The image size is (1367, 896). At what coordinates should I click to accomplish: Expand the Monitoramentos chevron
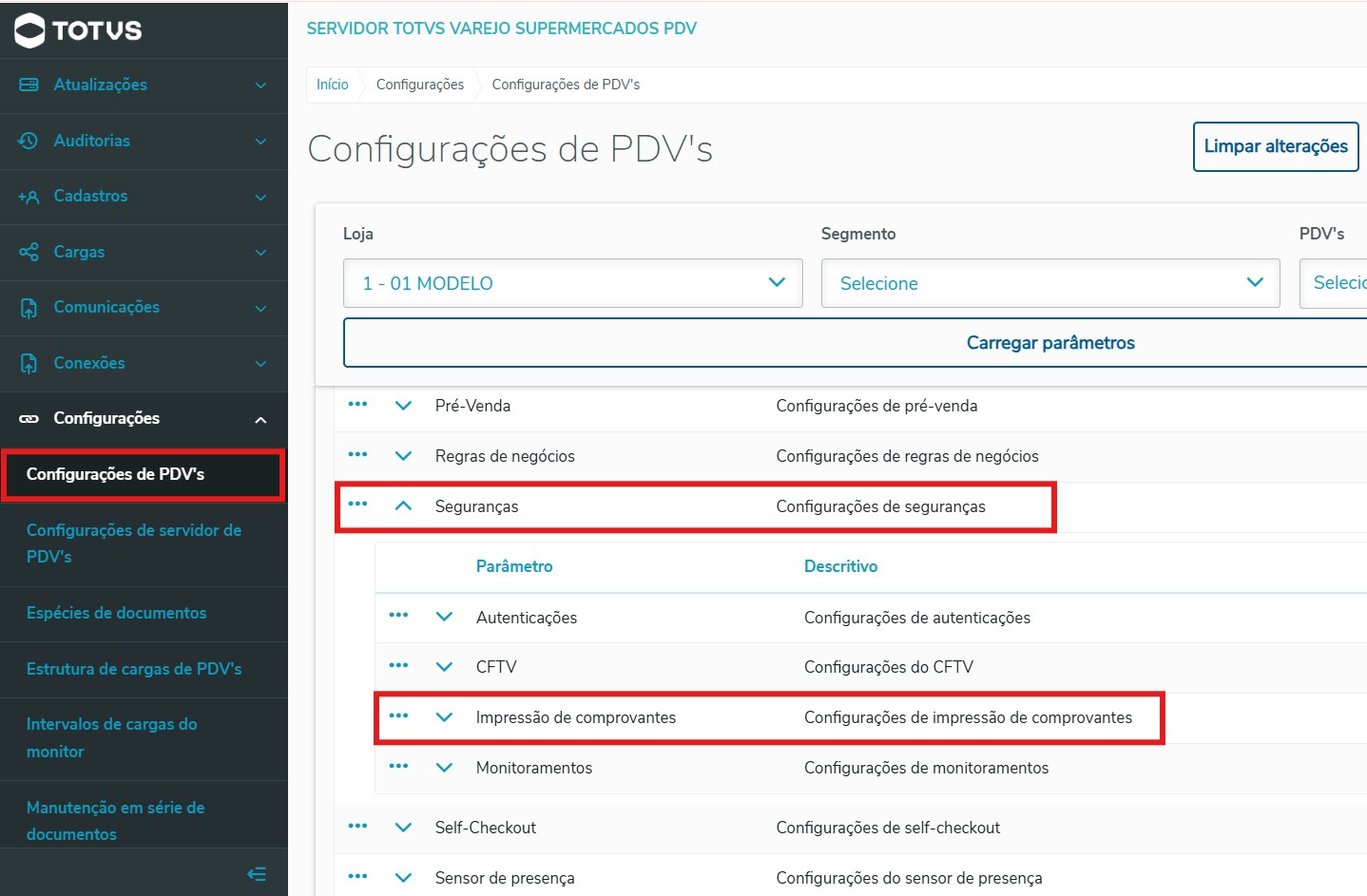444,768
